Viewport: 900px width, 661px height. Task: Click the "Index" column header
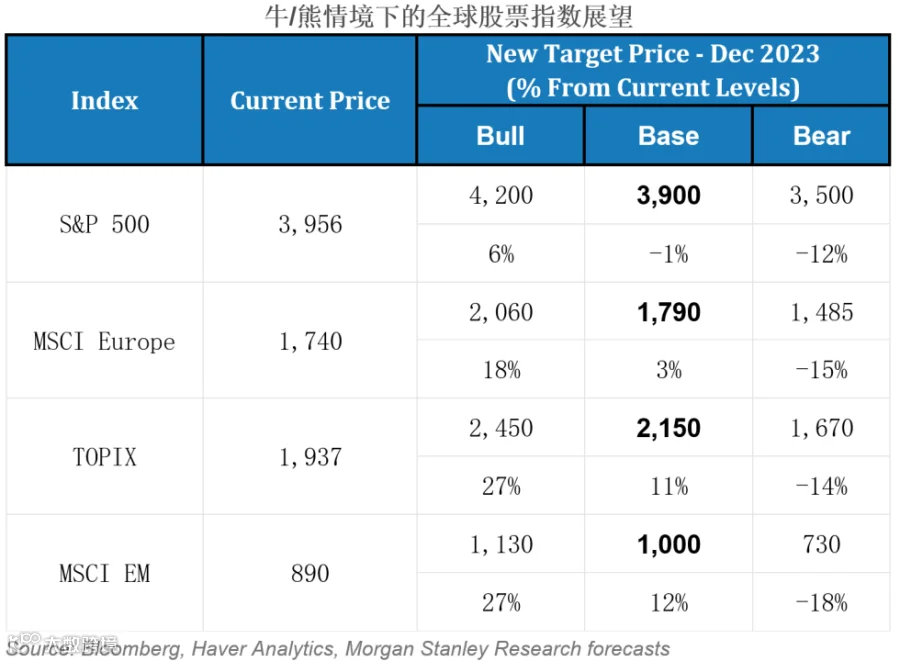[x=104, y=100]
